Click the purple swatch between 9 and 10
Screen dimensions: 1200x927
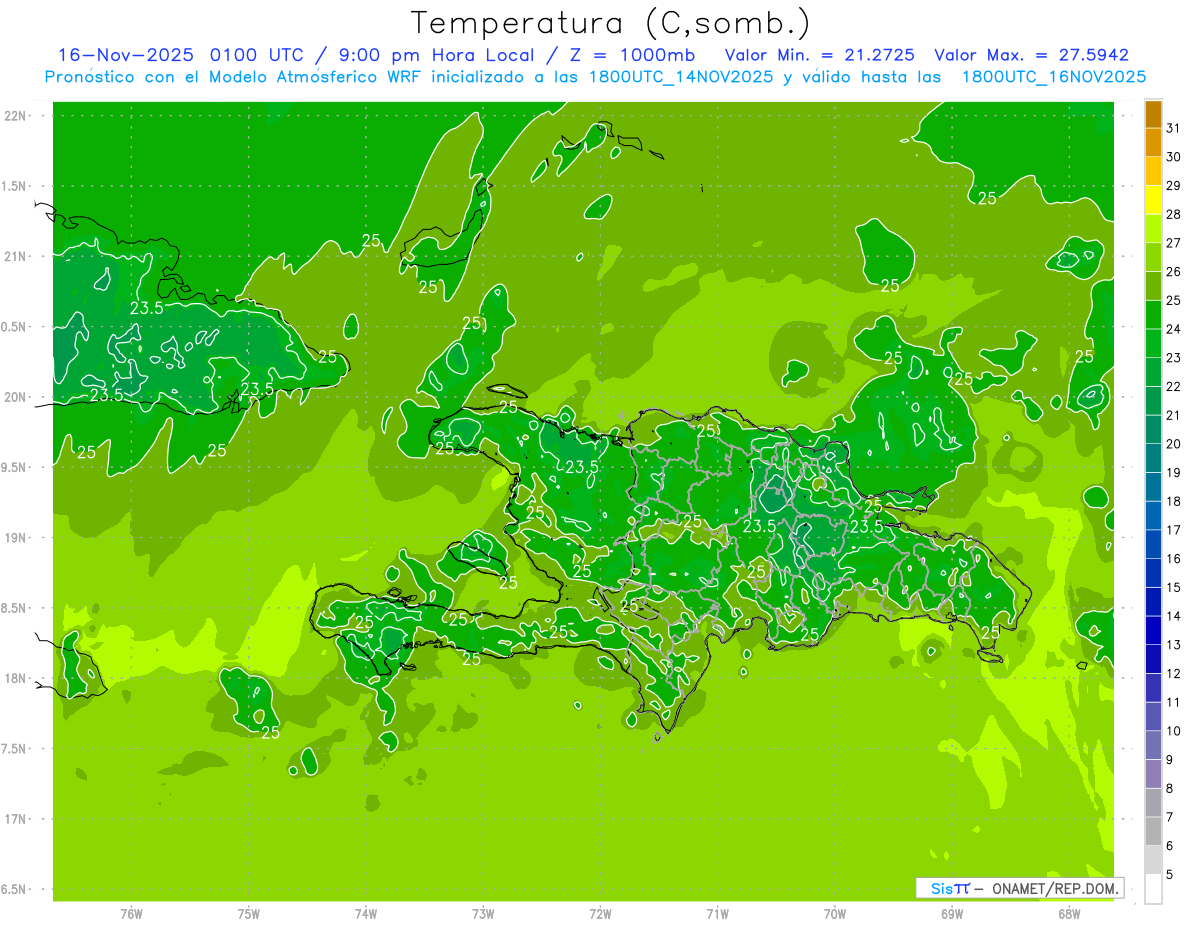tap(1153, 745)
